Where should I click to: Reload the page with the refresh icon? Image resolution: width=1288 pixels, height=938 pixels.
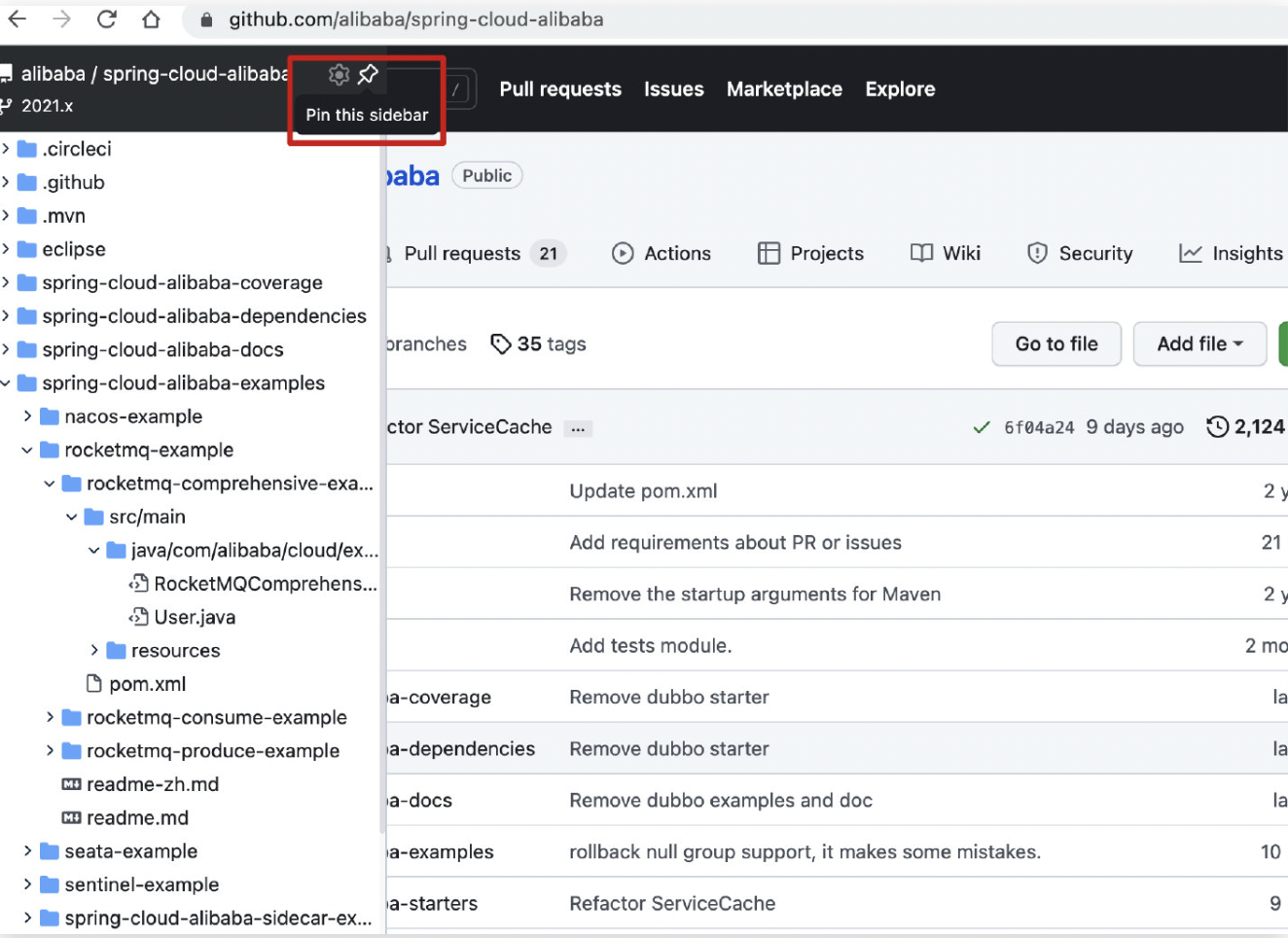[x=107, y=19]
